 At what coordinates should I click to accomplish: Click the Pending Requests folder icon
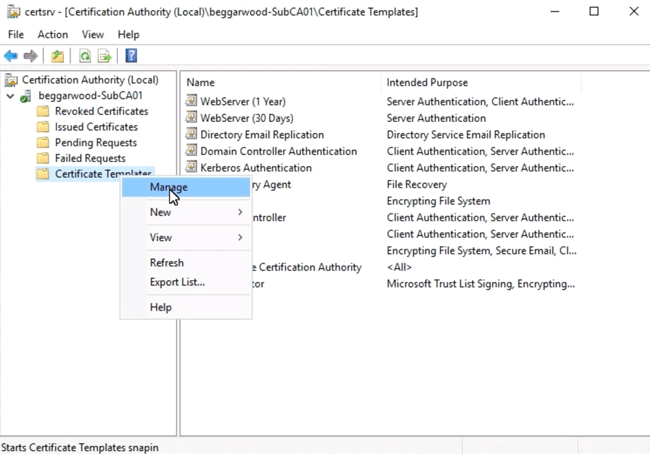pyautogui.click(x=43, y=143)
